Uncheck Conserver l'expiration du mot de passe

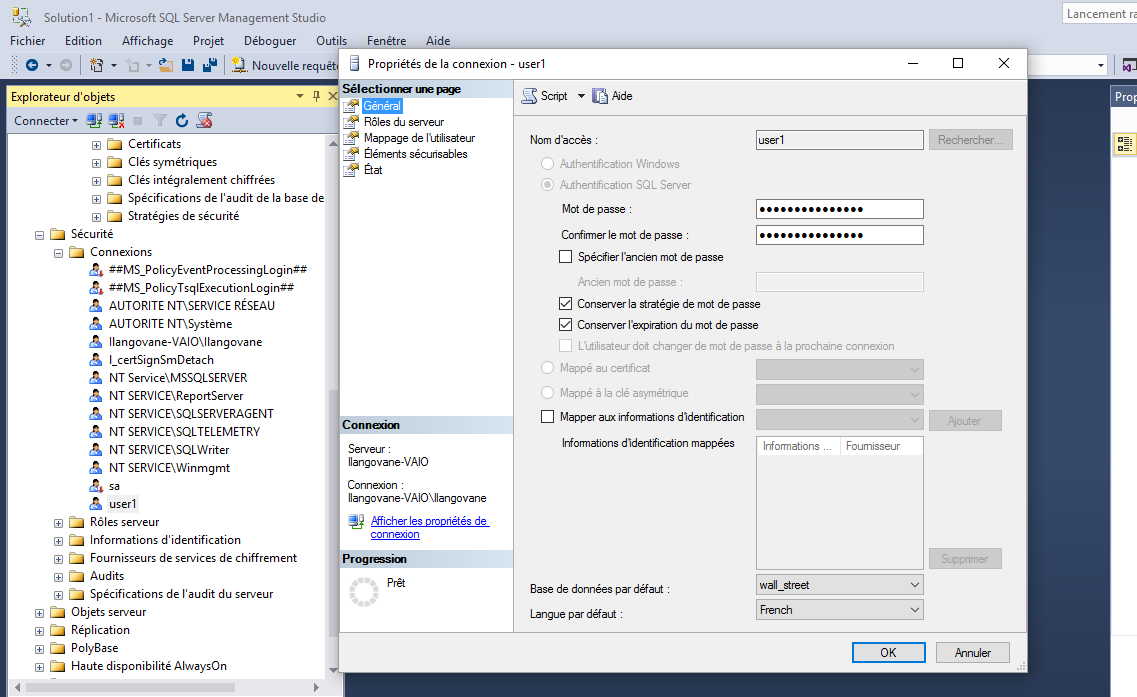coord(567,323)
